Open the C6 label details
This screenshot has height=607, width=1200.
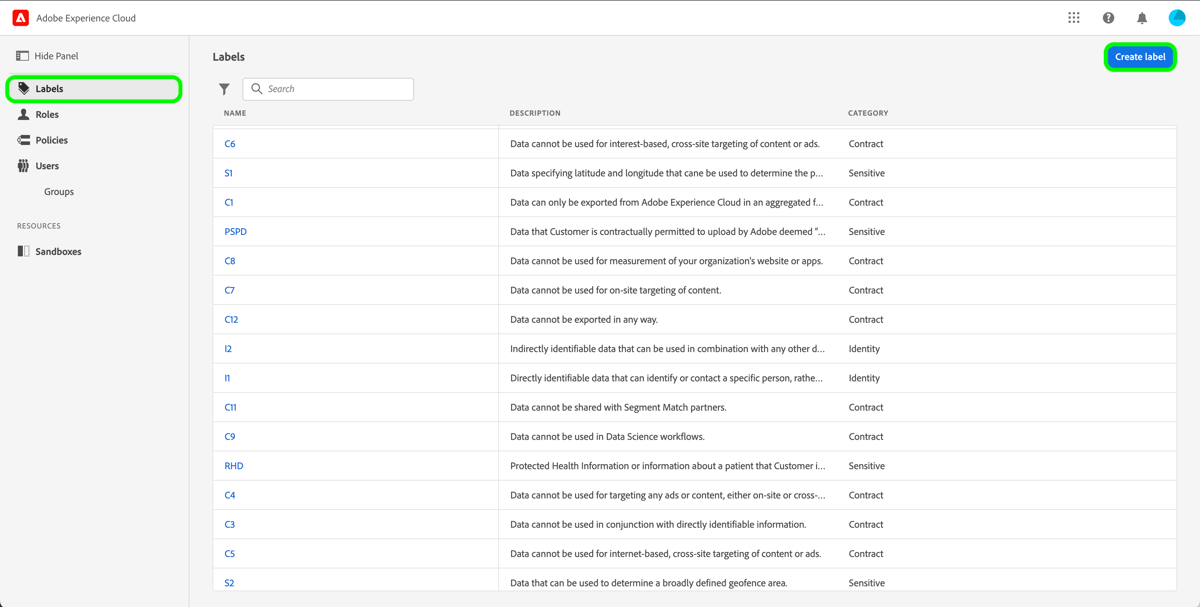[230, 143]
